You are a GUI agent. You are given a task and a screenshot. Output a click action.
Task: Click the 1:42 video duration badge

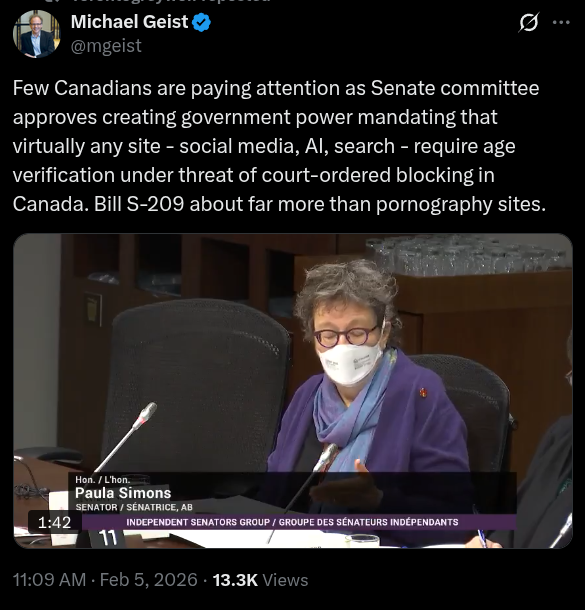(54, 522)
